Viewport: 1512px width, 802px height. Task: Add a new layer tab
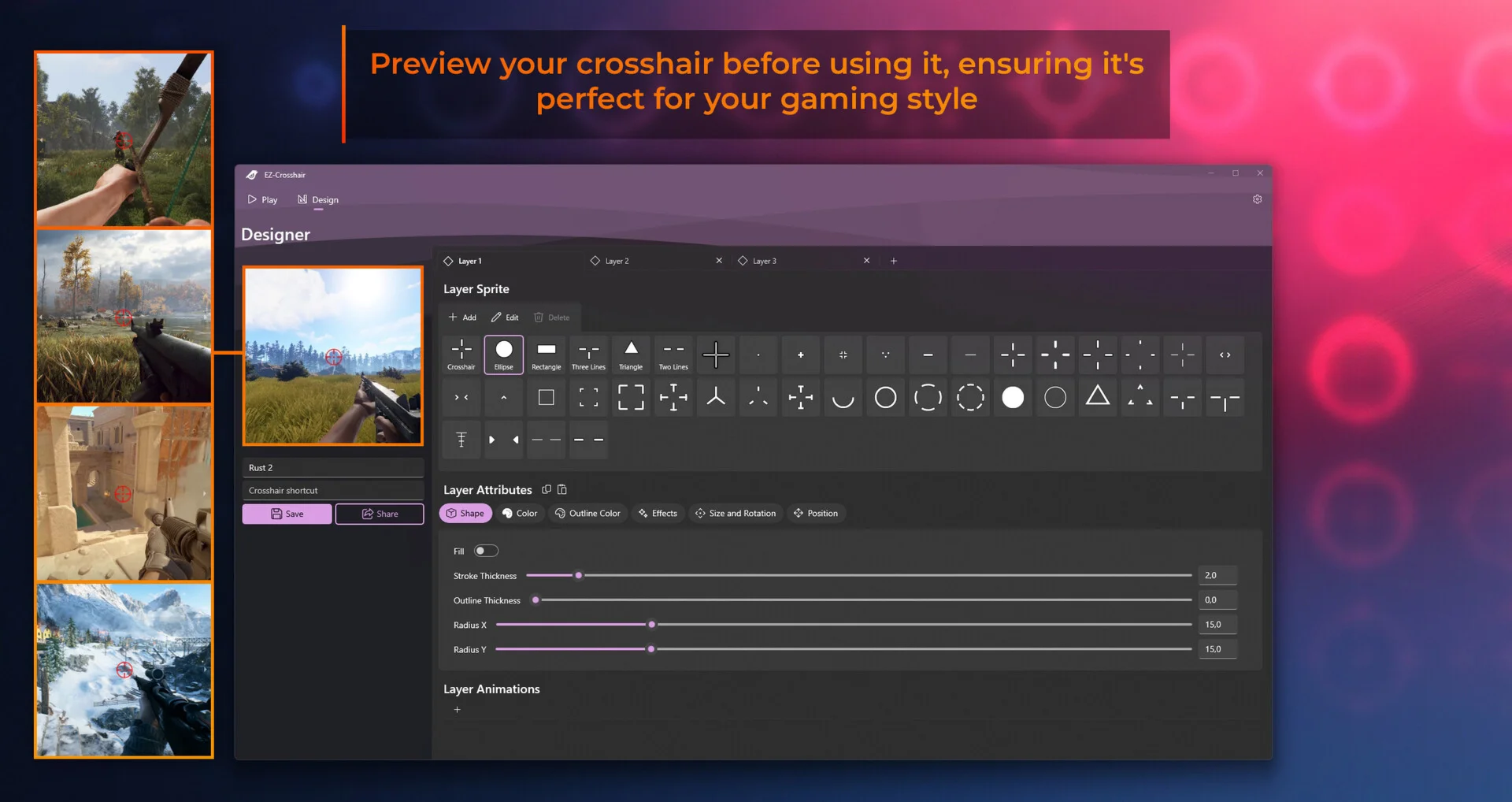click(894, 261)
